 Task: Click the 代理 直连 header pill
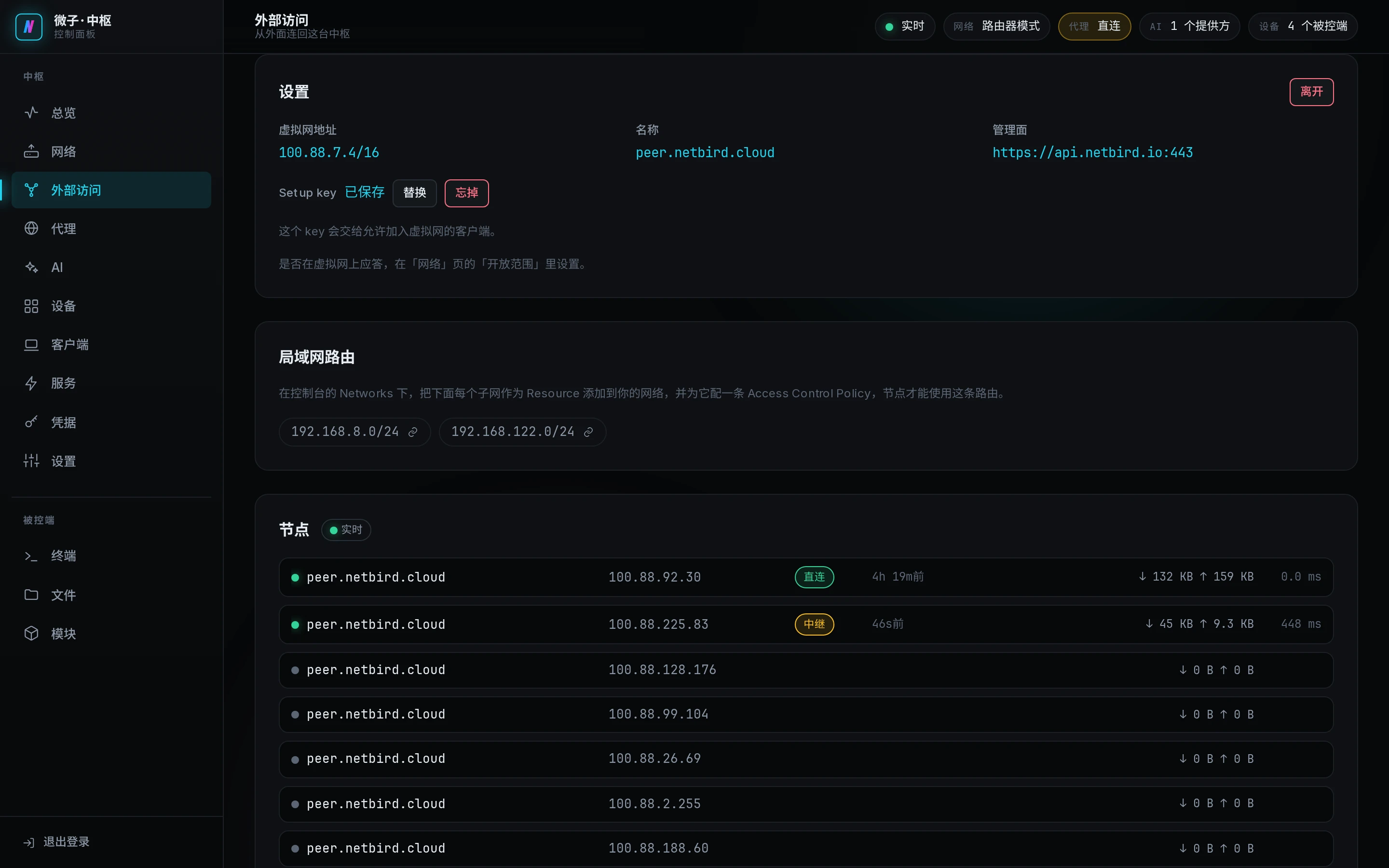(x=1094, y=27)
